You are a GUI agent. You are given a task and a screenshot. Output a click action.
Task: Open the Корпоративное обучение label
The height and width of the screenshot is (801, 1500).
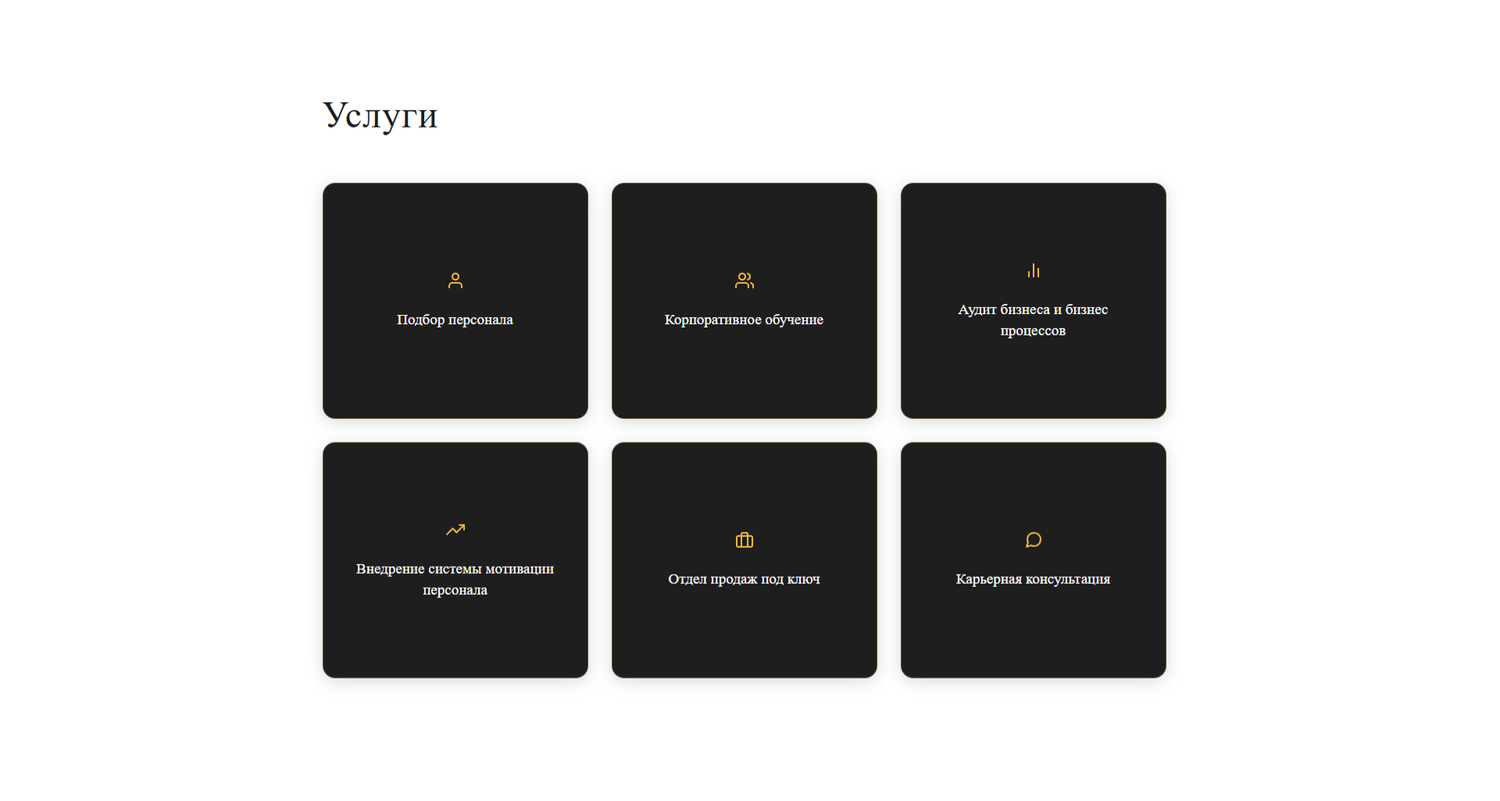tap(744, 320)
